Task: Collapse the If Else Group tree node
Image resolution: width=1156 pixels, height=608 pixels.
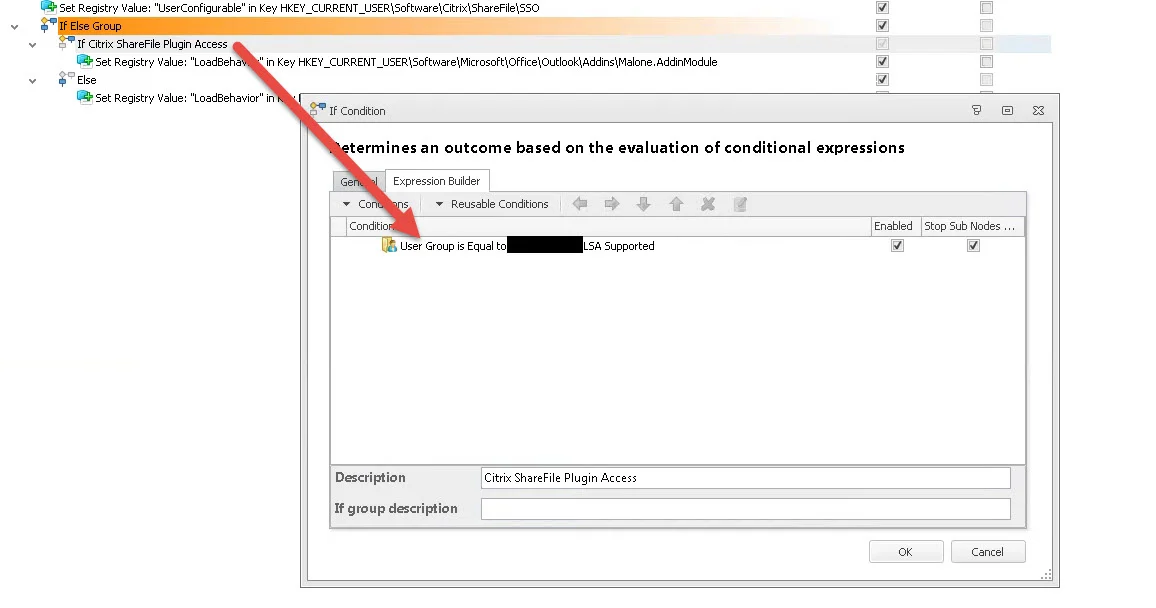Action: pos(15,27)
